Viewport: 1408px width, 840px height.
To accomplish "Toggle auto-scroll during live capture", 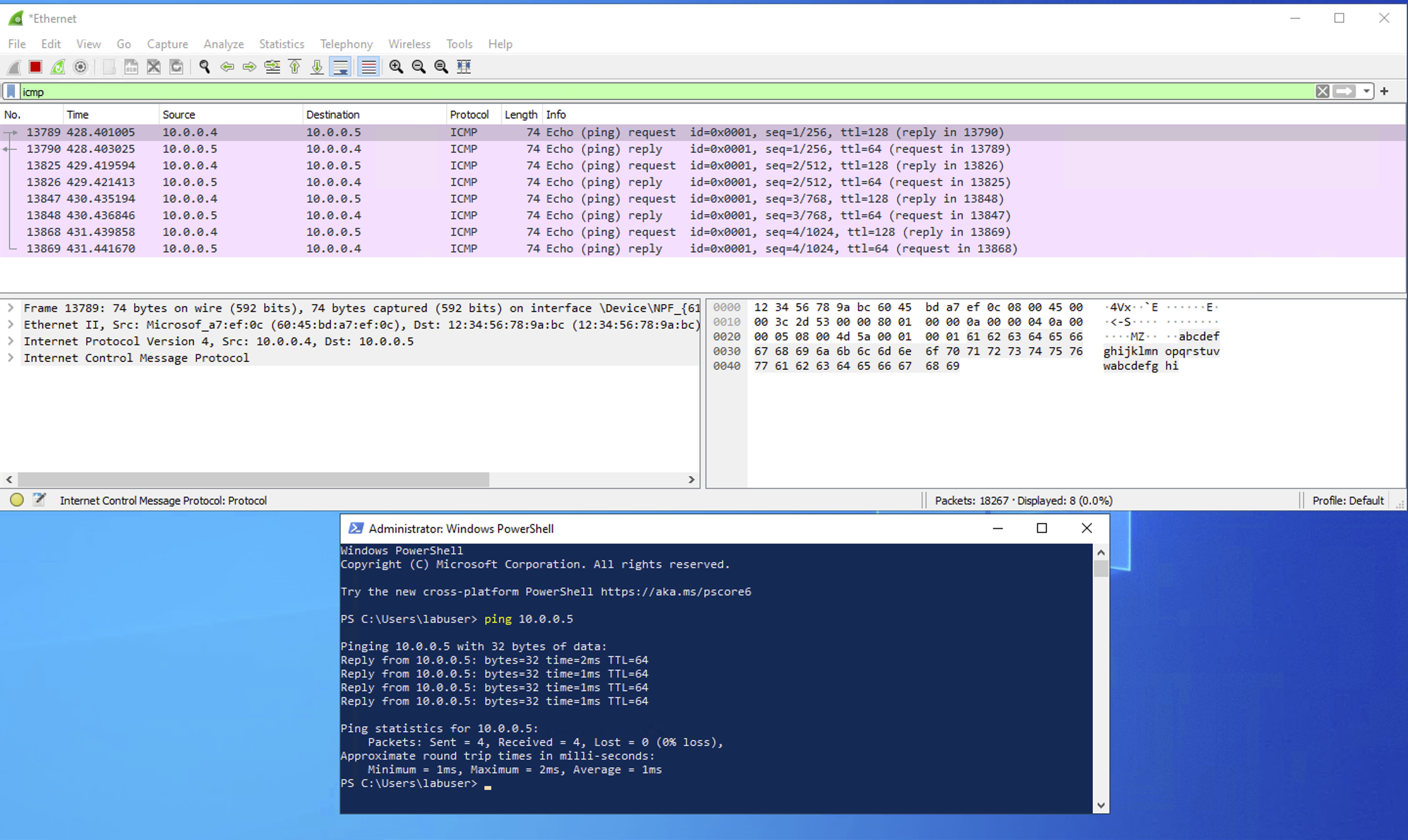I will 341,67.
